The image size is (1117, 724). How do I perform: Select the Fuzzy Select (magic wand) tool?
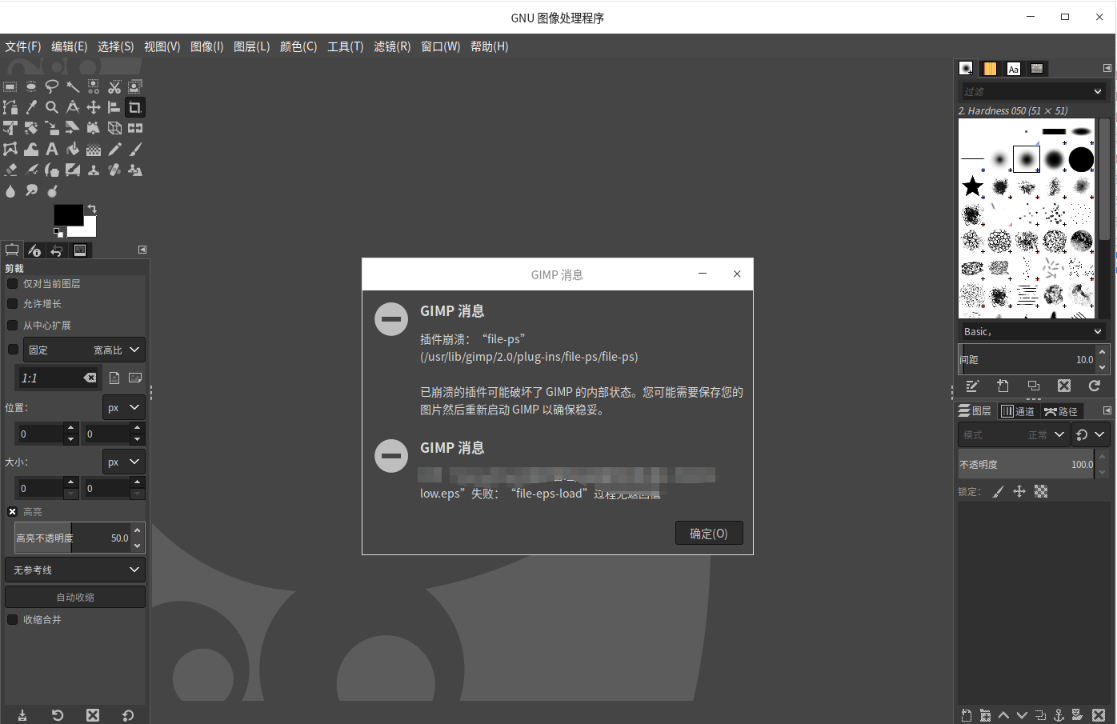tap(73, 86)
